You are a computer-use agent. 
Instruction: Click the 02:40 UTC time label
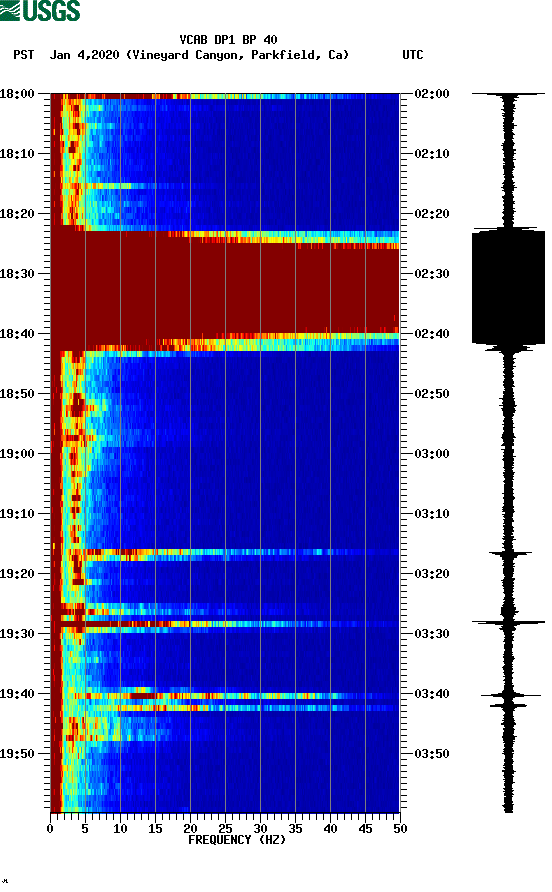click(432, 334)
